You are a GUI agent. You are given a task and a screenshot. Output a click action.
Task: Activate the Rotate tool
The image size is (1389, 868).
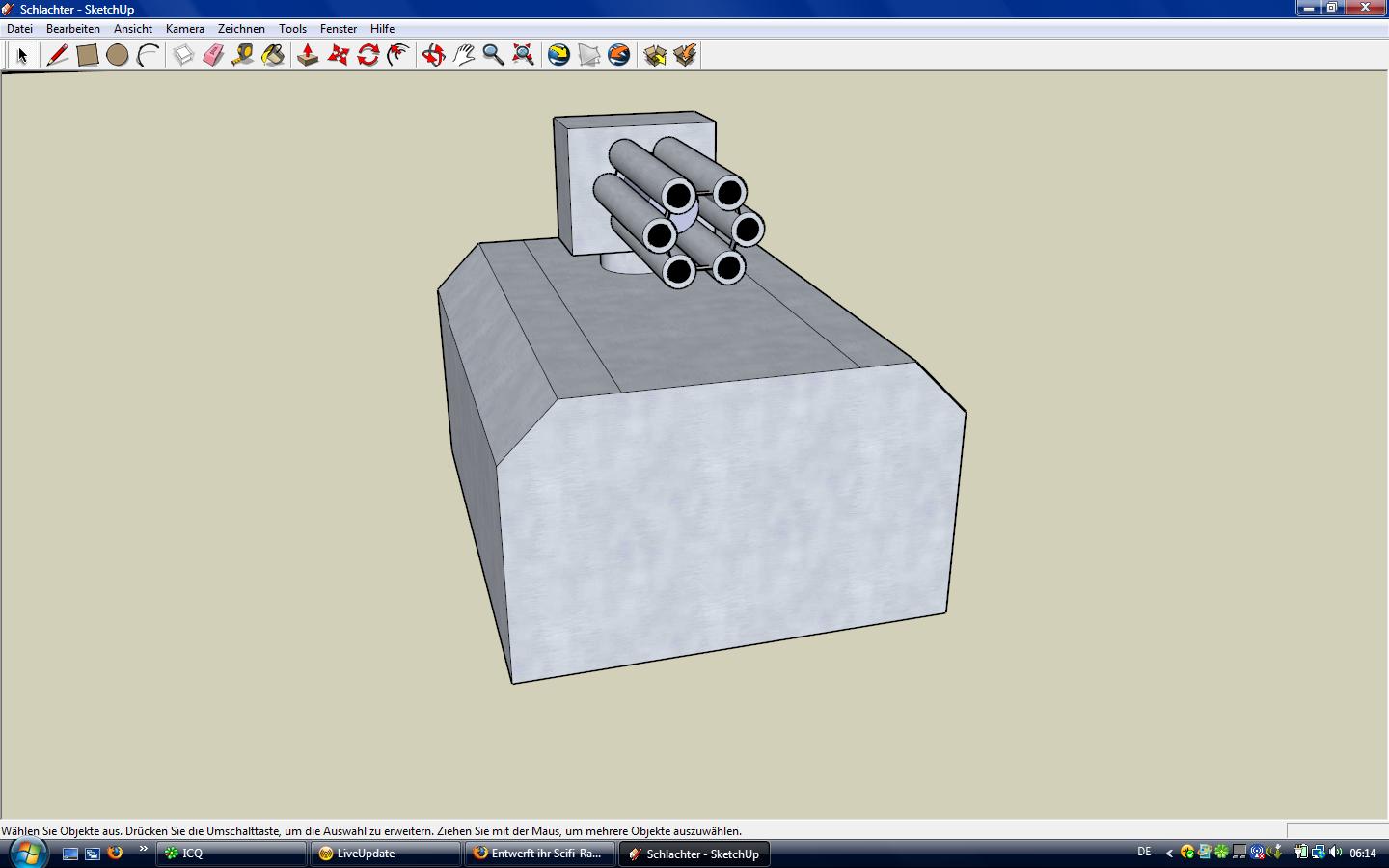coord(368,56)
